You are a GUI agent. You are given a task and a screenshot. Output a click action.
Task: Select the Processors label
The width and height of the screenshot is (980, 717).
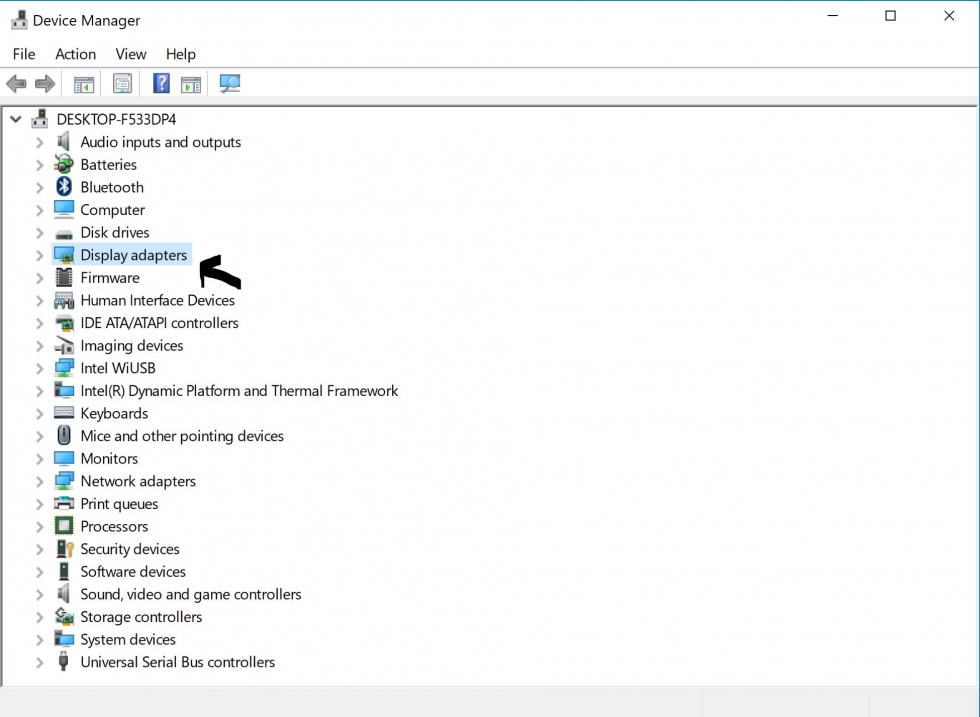pos(114,526)
